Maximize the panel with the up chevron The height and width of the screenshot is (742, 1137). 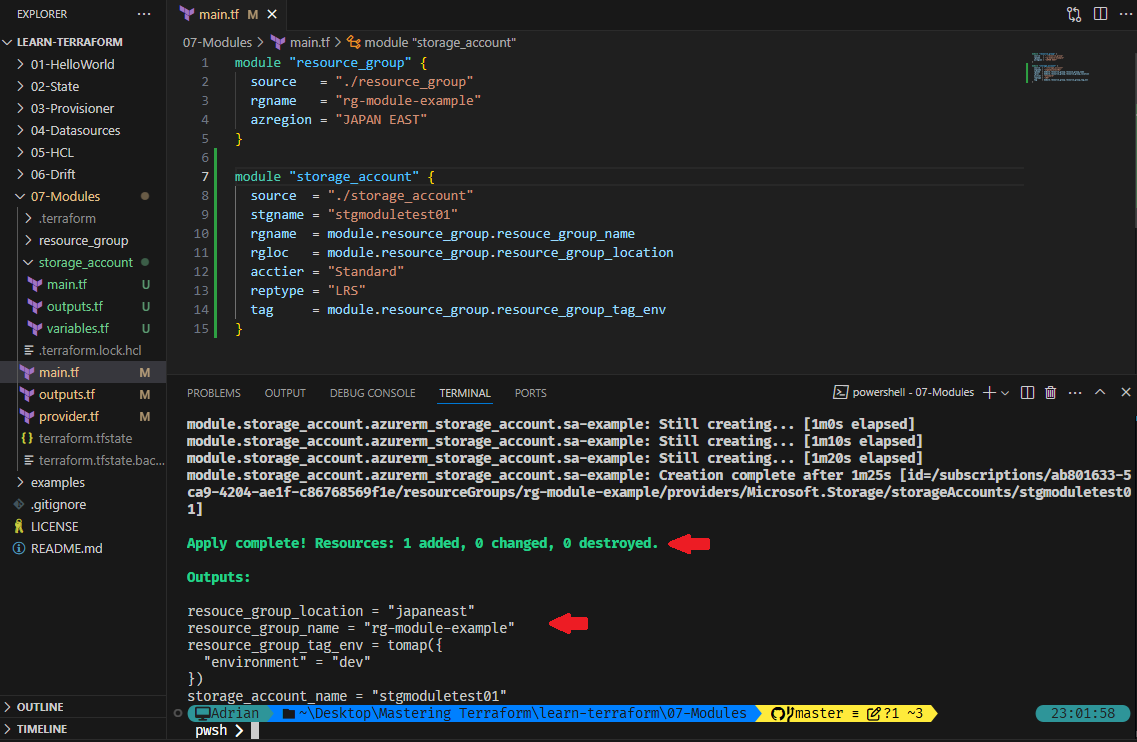click(x=1099, y=392)
